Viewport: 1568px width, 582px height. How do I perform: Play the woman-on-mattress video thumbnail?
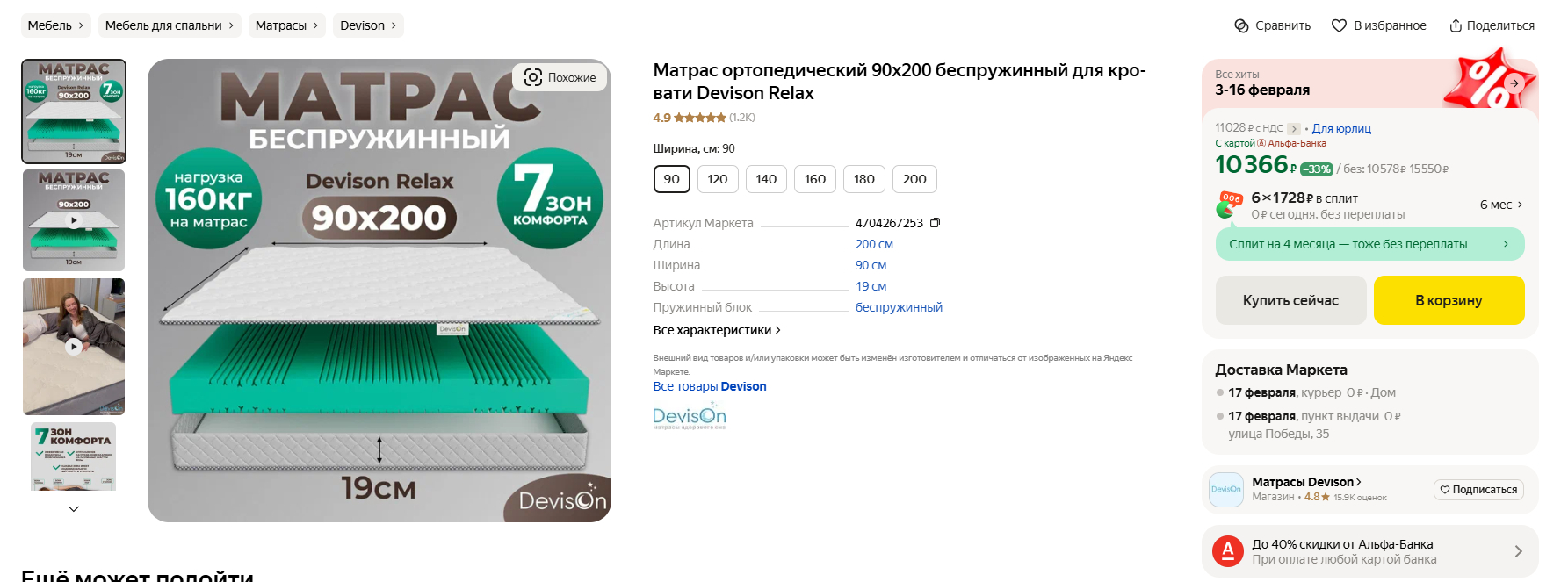pyautogui.click(x=74, y=347)
